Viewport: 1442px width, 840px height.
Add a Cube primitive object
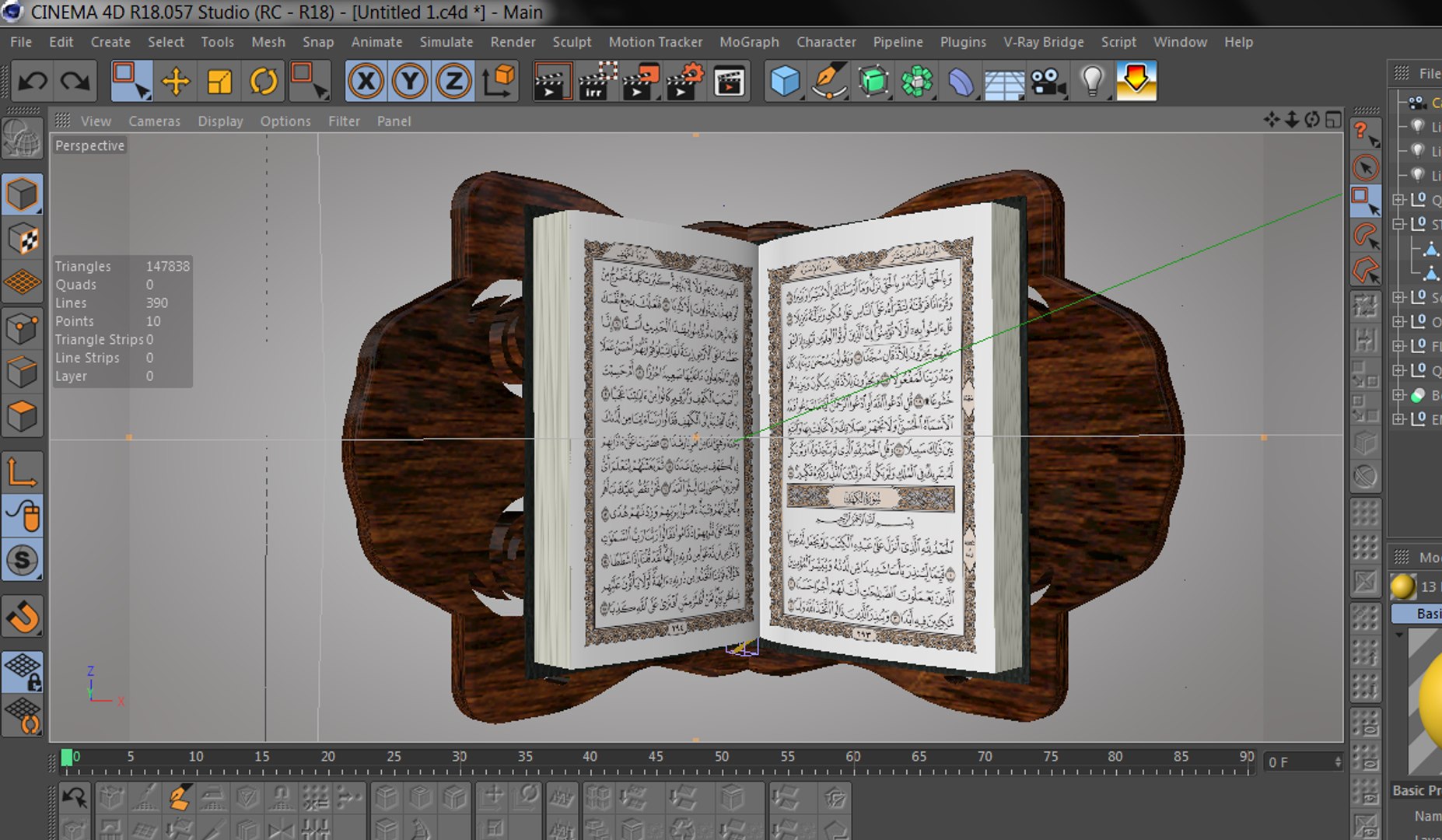(785, 81)
